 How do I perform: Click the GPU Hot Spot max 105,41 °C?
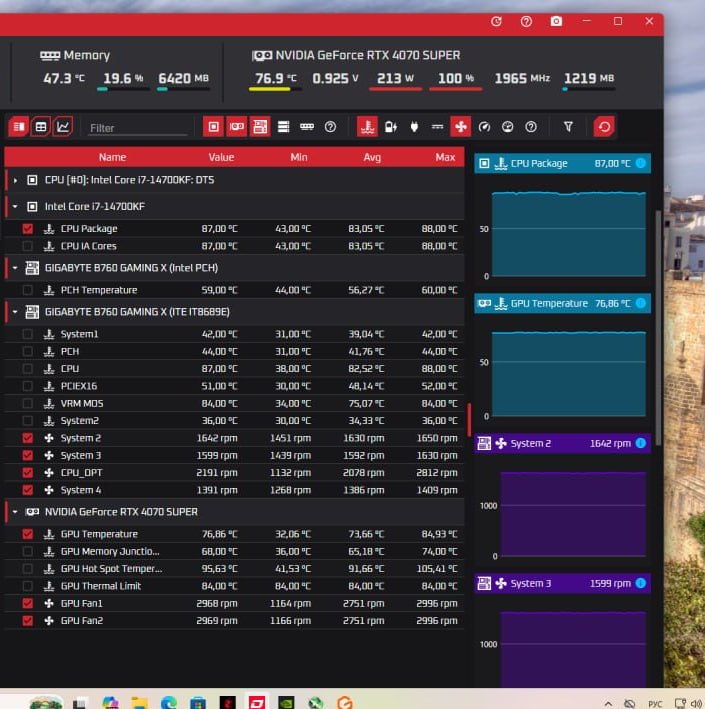(437, 569)
